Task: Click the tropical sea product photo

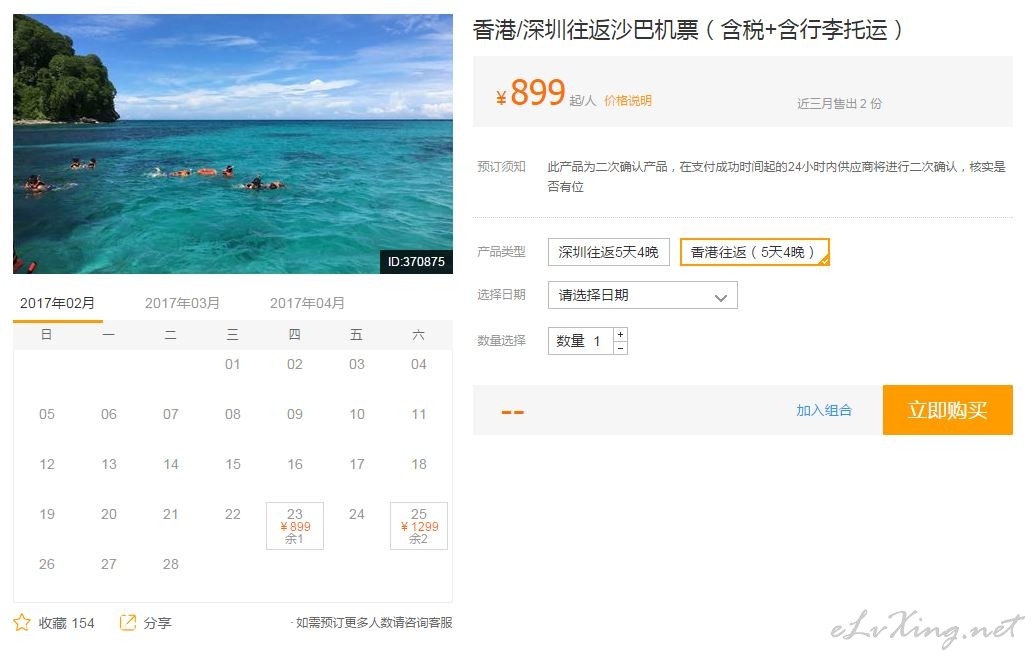Action: [x=233, y=144]
